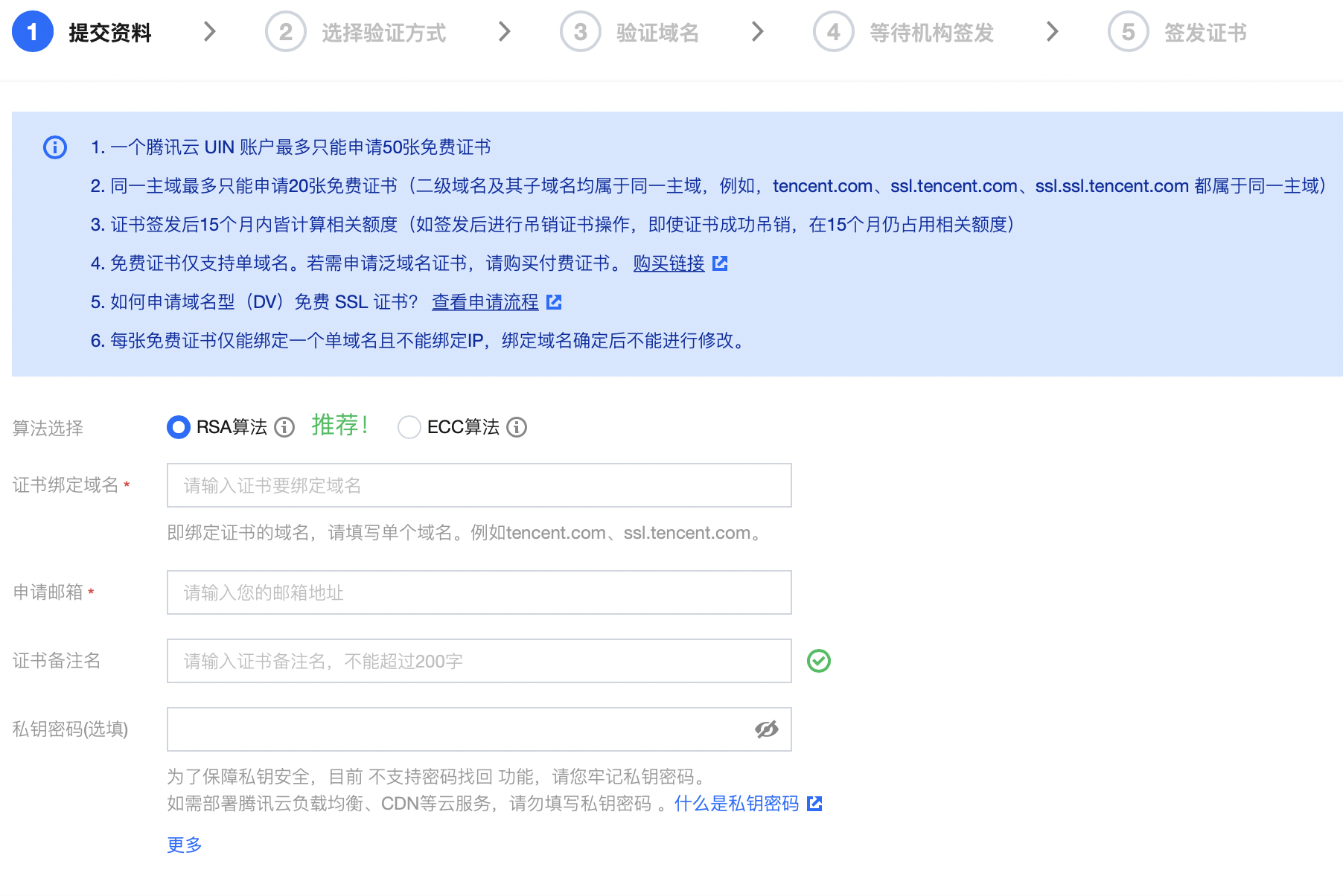Select the RSA算法 radio button
Viewport: 1343px width, 896px height.
179,427
